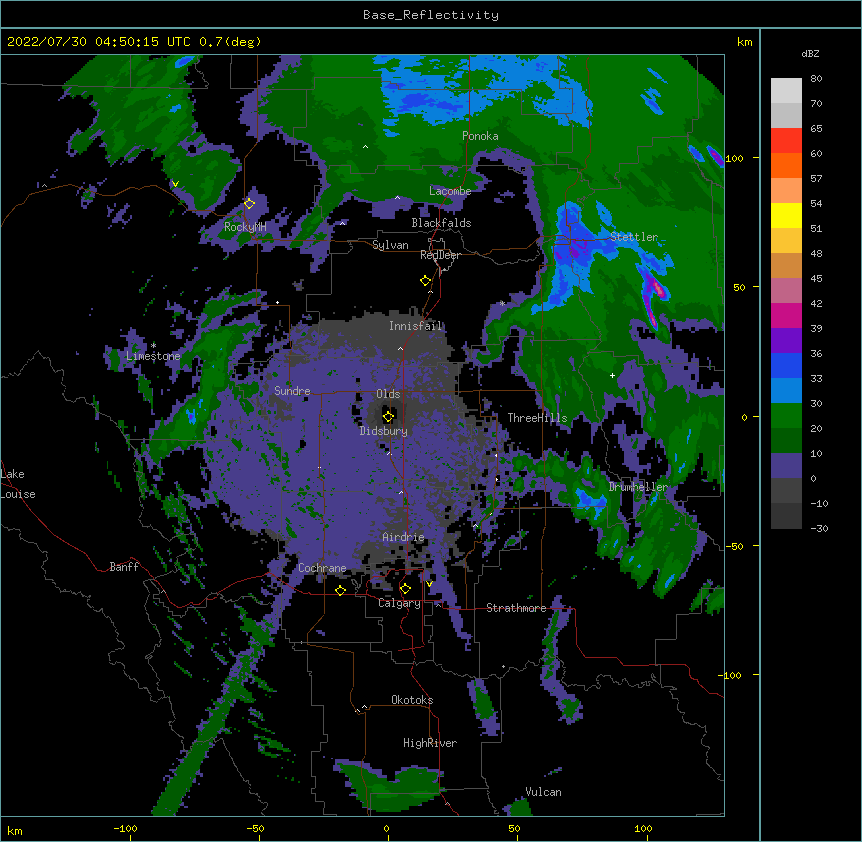Click the km unit label at top right
Viewport: 862px width, 842px height.
[745, 42]
